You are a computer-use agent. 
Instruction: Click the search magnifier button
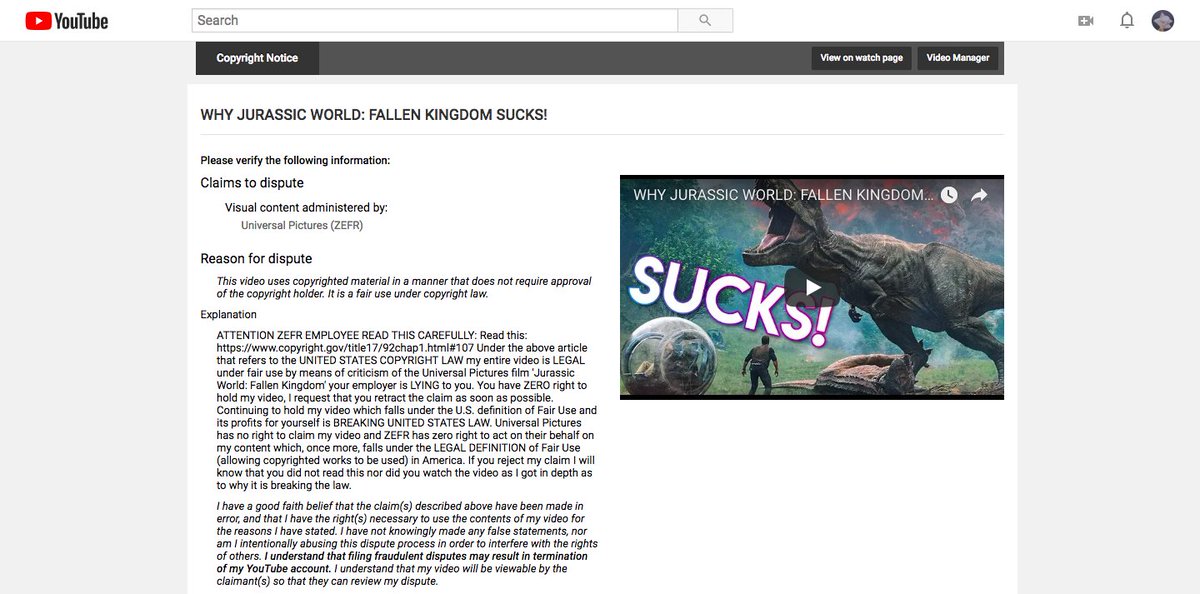(x=705, y=20)
